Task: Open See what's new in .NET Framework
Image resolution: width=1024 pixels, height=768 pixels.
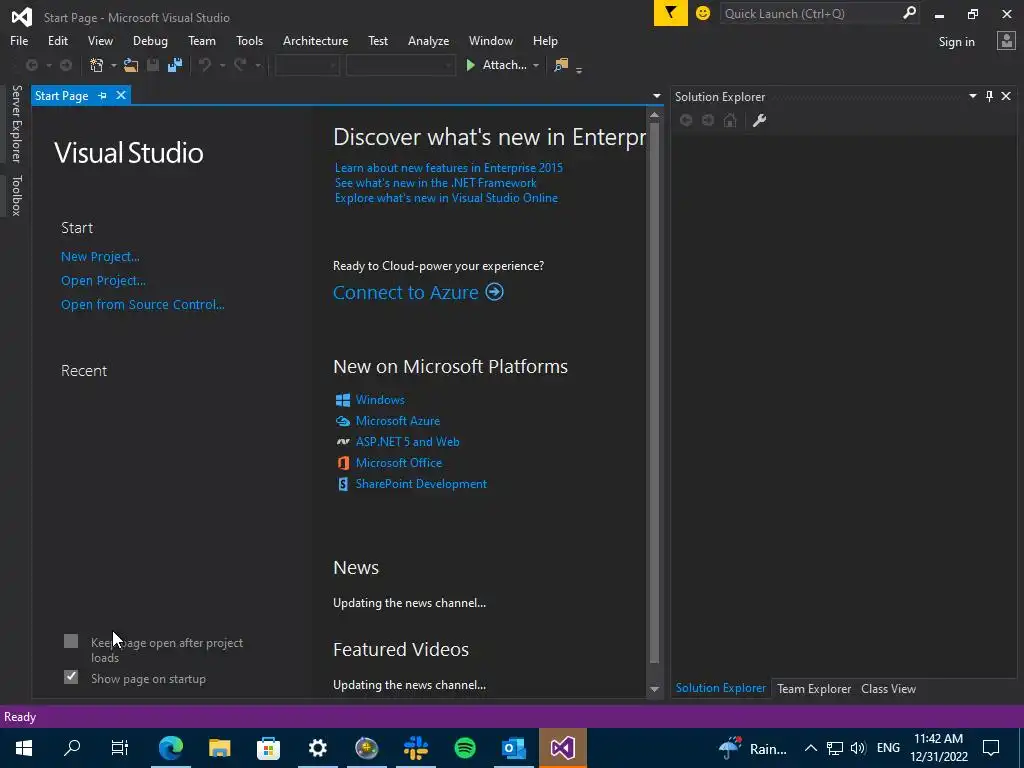Action: click(x=436, y=183)
